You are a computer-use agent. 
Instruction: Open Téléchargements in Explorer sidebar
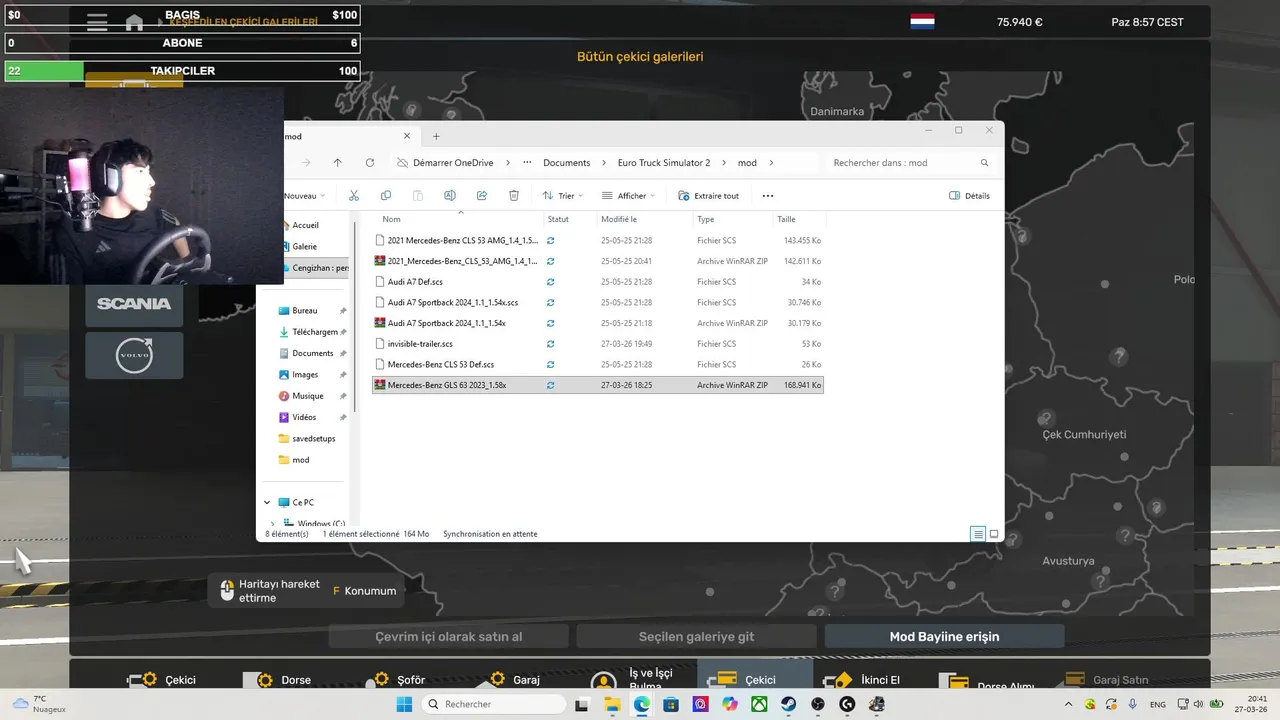click(x=313, y=332)
